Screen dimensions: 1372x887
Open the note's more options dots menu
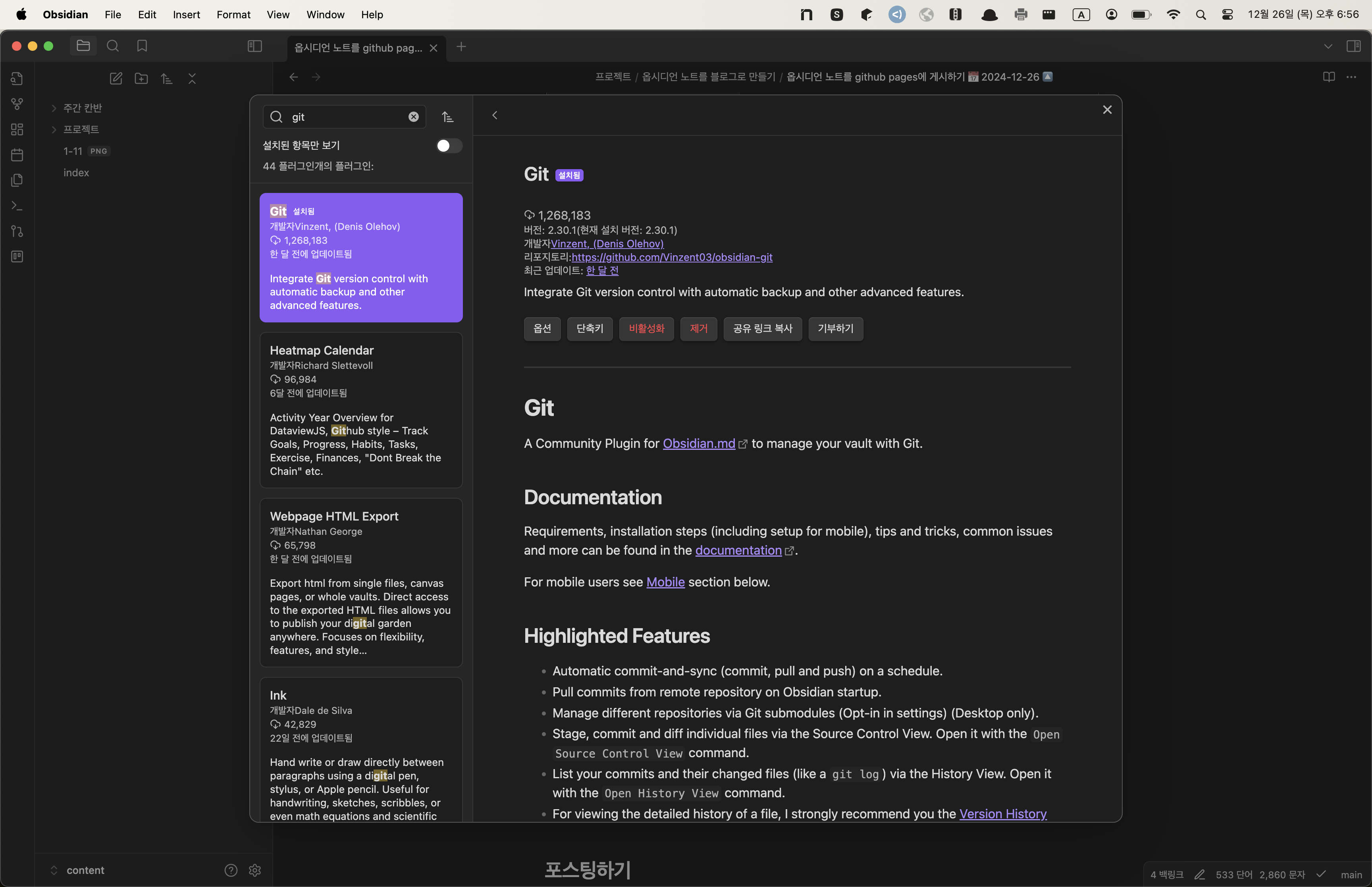click(x=1351, y=77)
